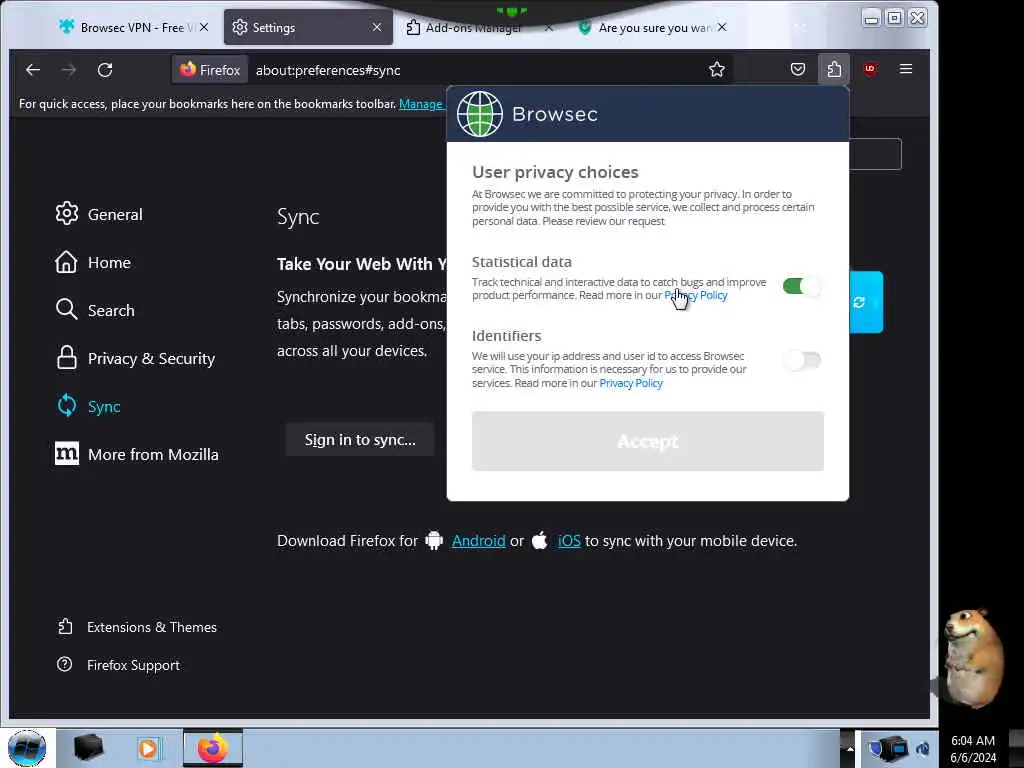Disable the Statistical data toggle
1024x768 pixels.
tap(801, 286)
